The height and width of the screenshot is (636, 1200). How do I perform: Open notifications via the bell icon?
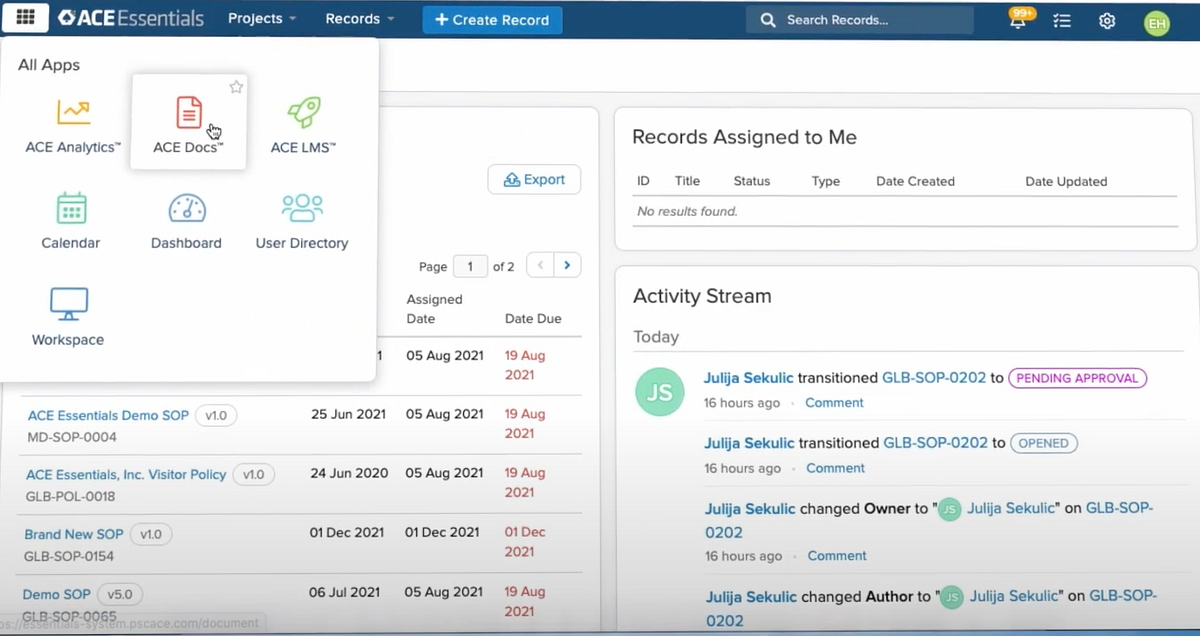[x=1018, y=20]
